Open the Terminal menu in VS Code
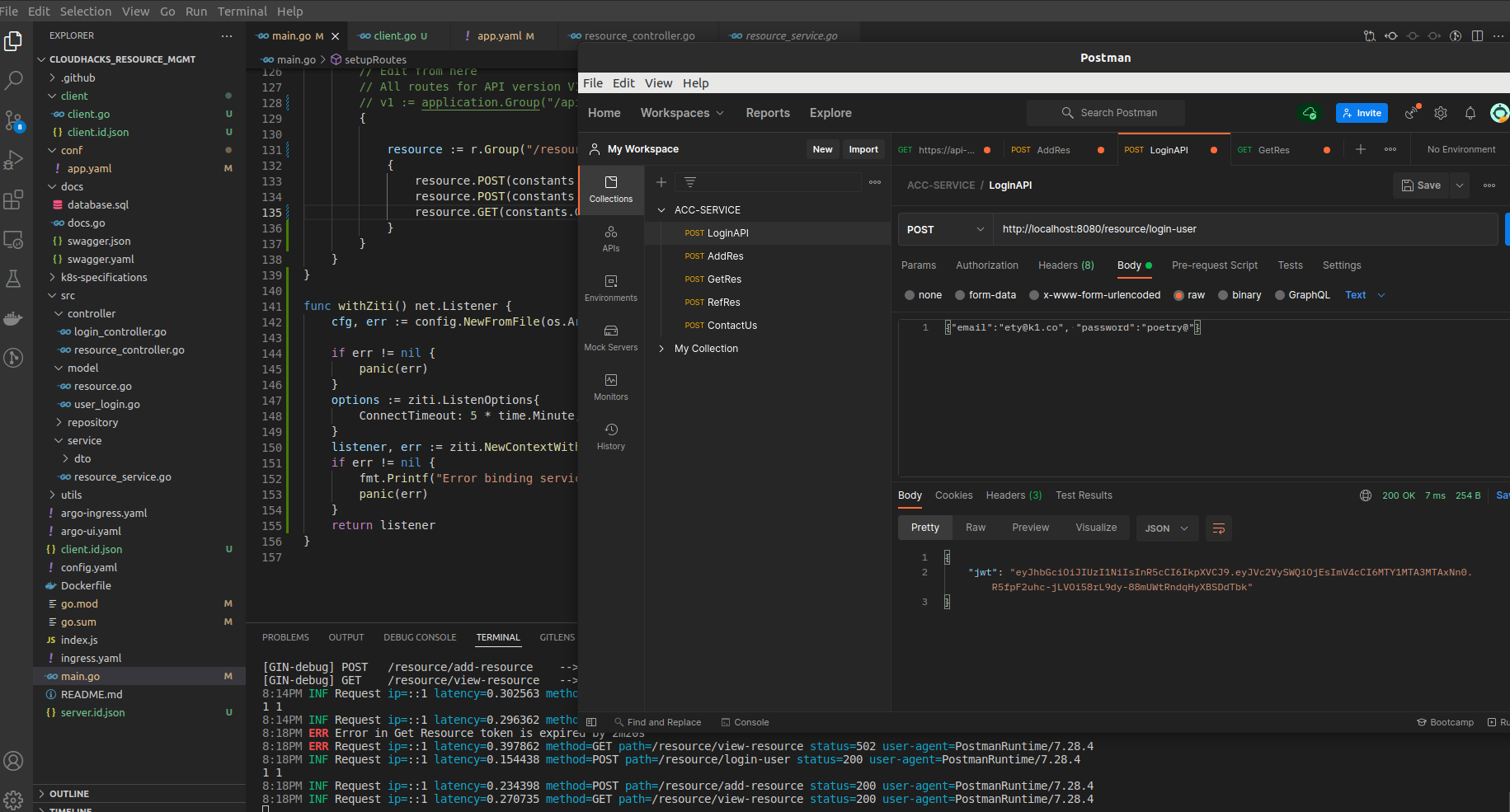Viewport: 1510px width, 812px height. click(x=242, y=12)
